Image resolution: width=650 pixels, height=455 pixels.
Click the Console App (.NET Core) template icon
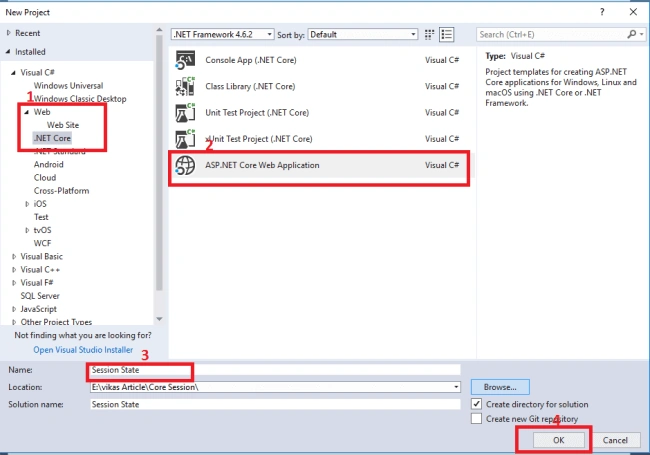click(x=185, y=60)
